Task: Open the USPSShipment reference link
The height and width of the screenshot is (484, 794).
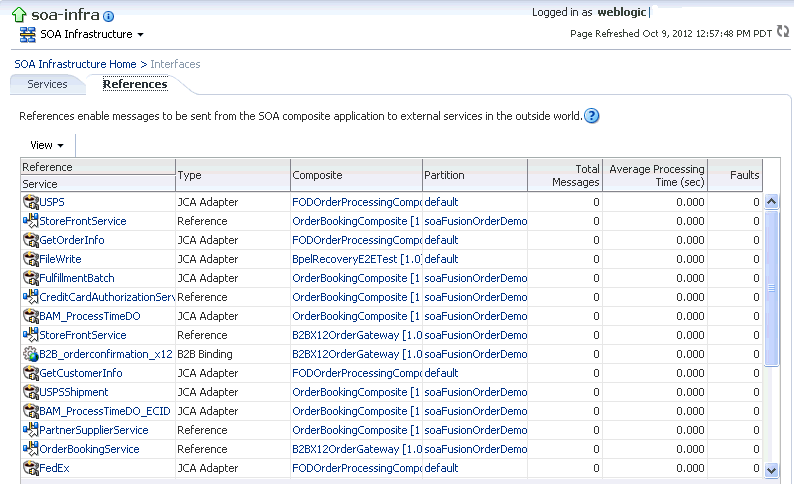Action: pyautogui.click(x=74, y=392)
